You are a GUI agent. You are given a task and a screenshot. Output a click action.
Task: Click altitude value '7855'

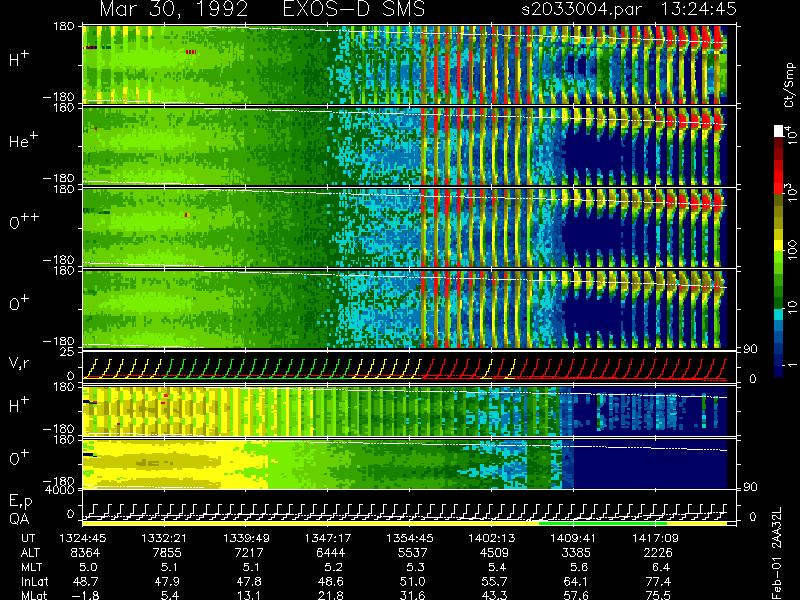coord(167,553)
